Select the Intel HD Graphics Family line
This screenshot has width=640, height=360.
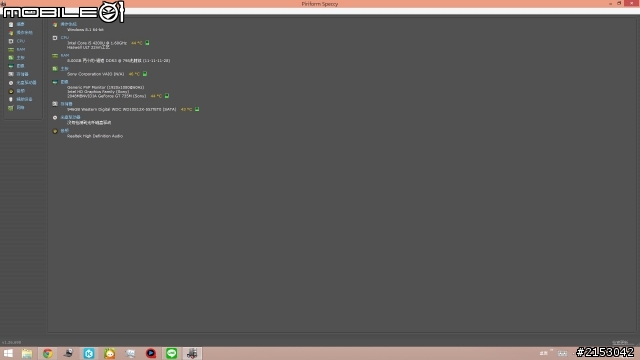(98, 92)
